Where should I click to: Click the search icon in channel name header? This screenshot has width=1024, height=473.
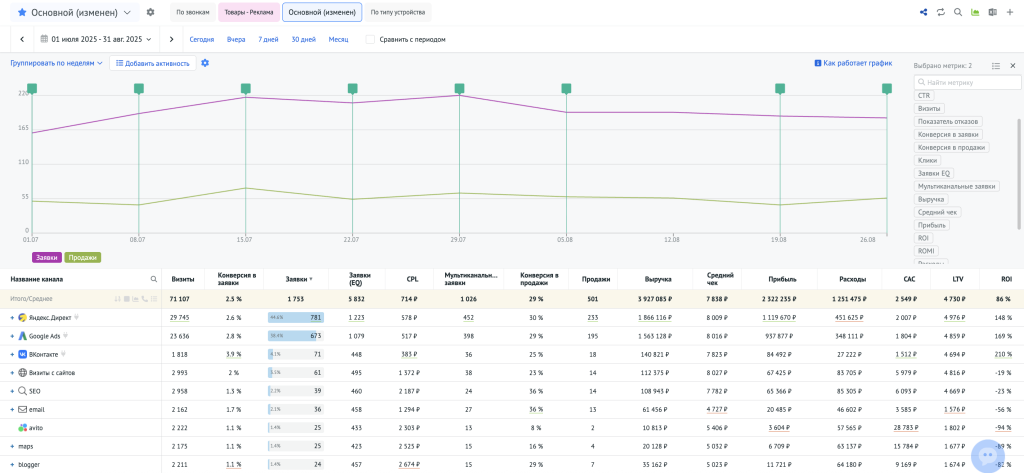coord(153,279)
